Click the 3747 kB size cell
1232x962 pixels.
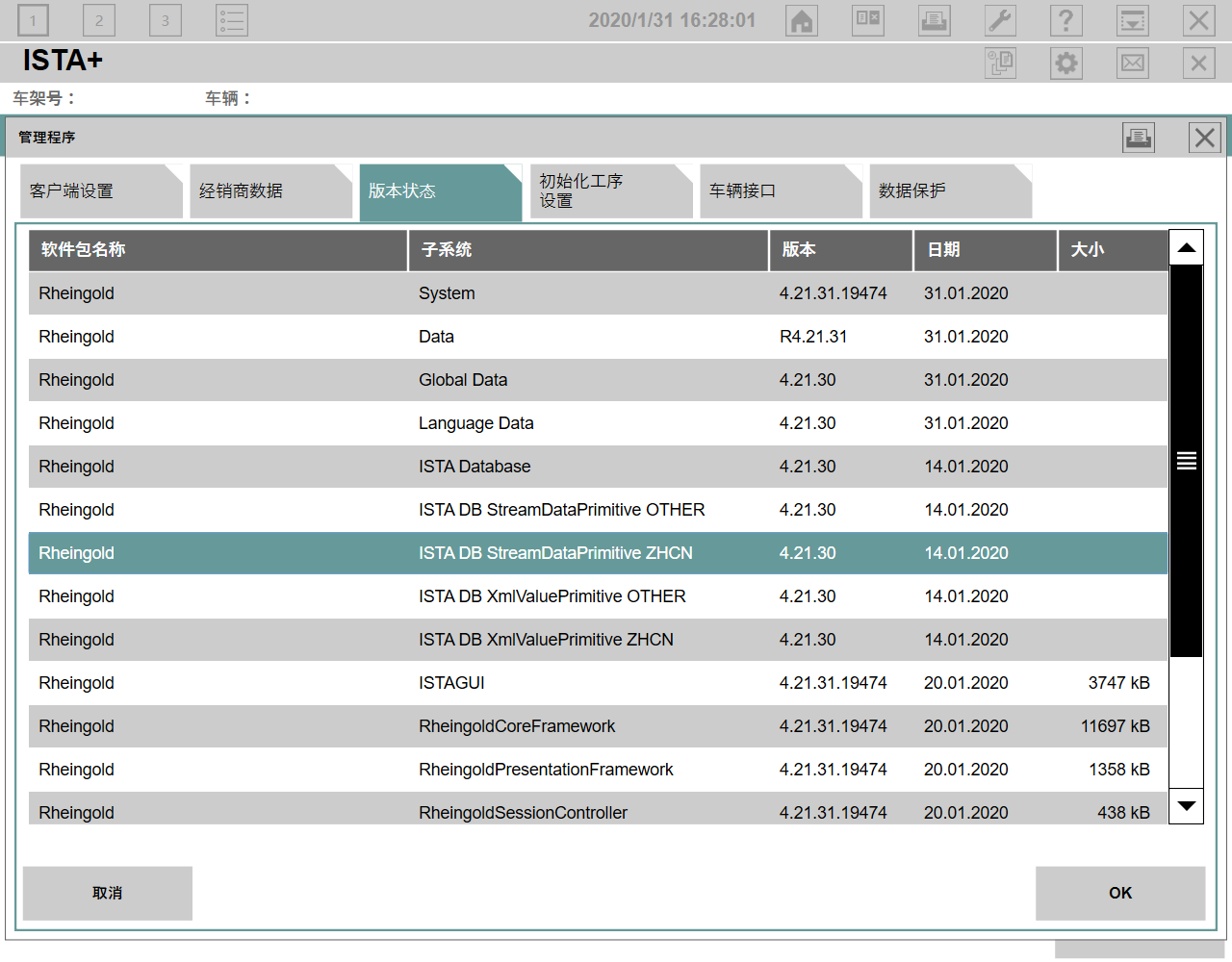click(1119, 683)
